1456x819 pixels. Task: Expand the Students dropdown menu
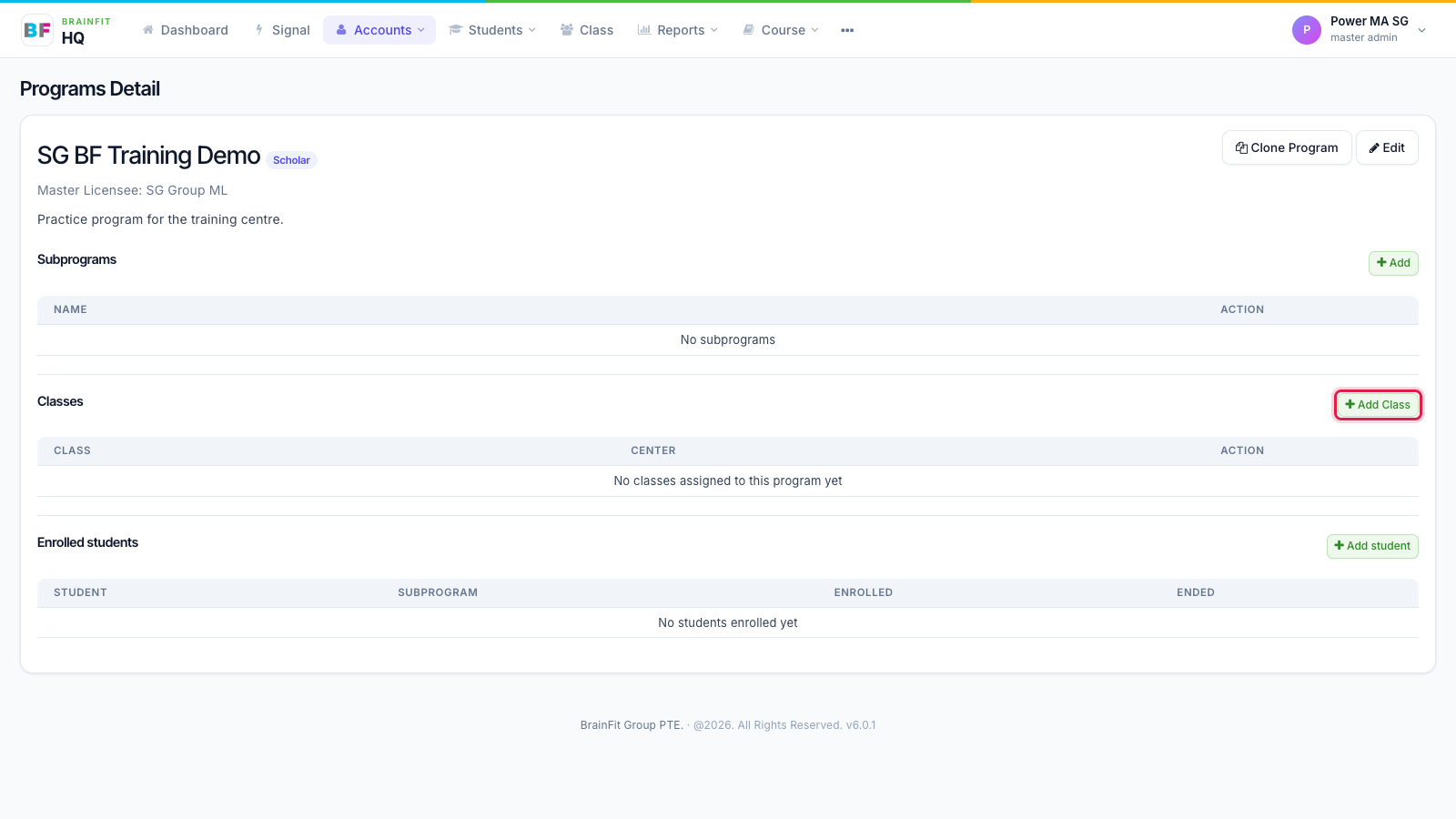pos(492,30)
